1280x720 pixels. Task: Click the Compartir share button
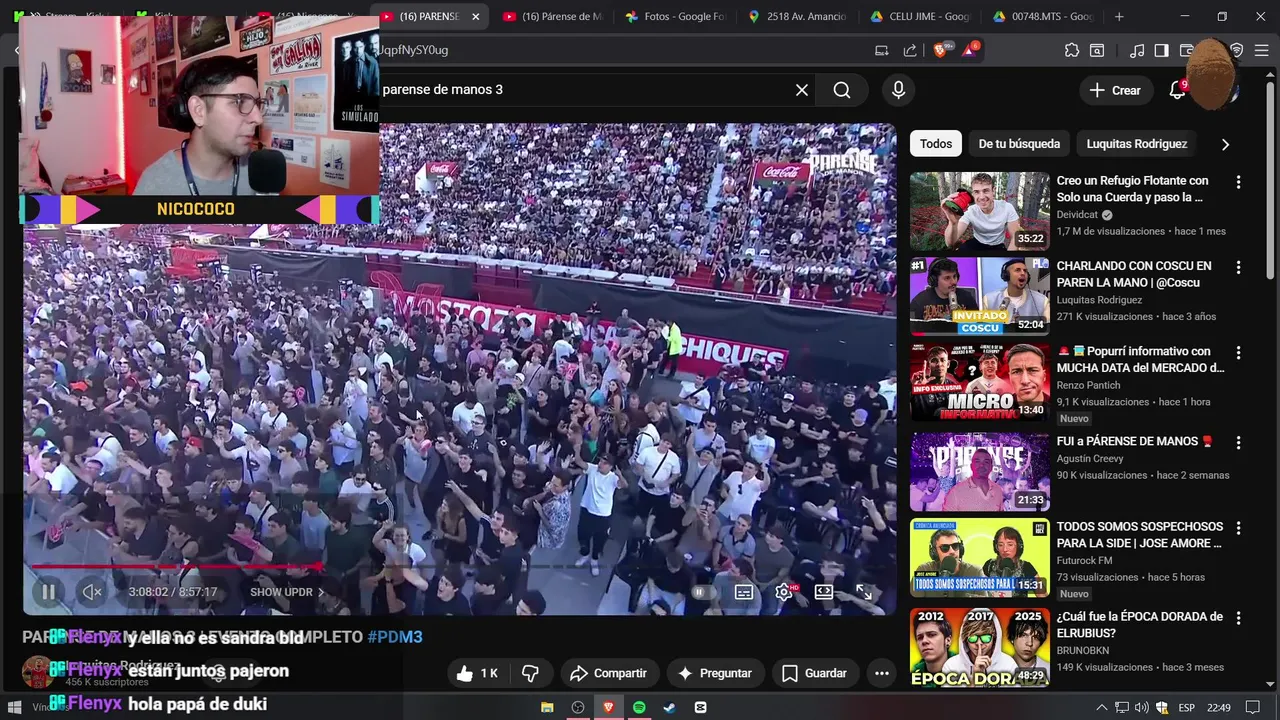609,674
